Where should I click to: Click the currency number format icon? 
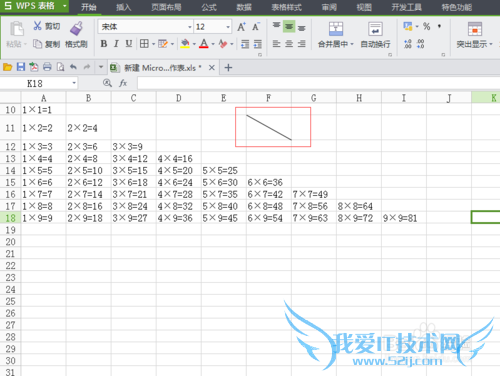click(408, 26)
